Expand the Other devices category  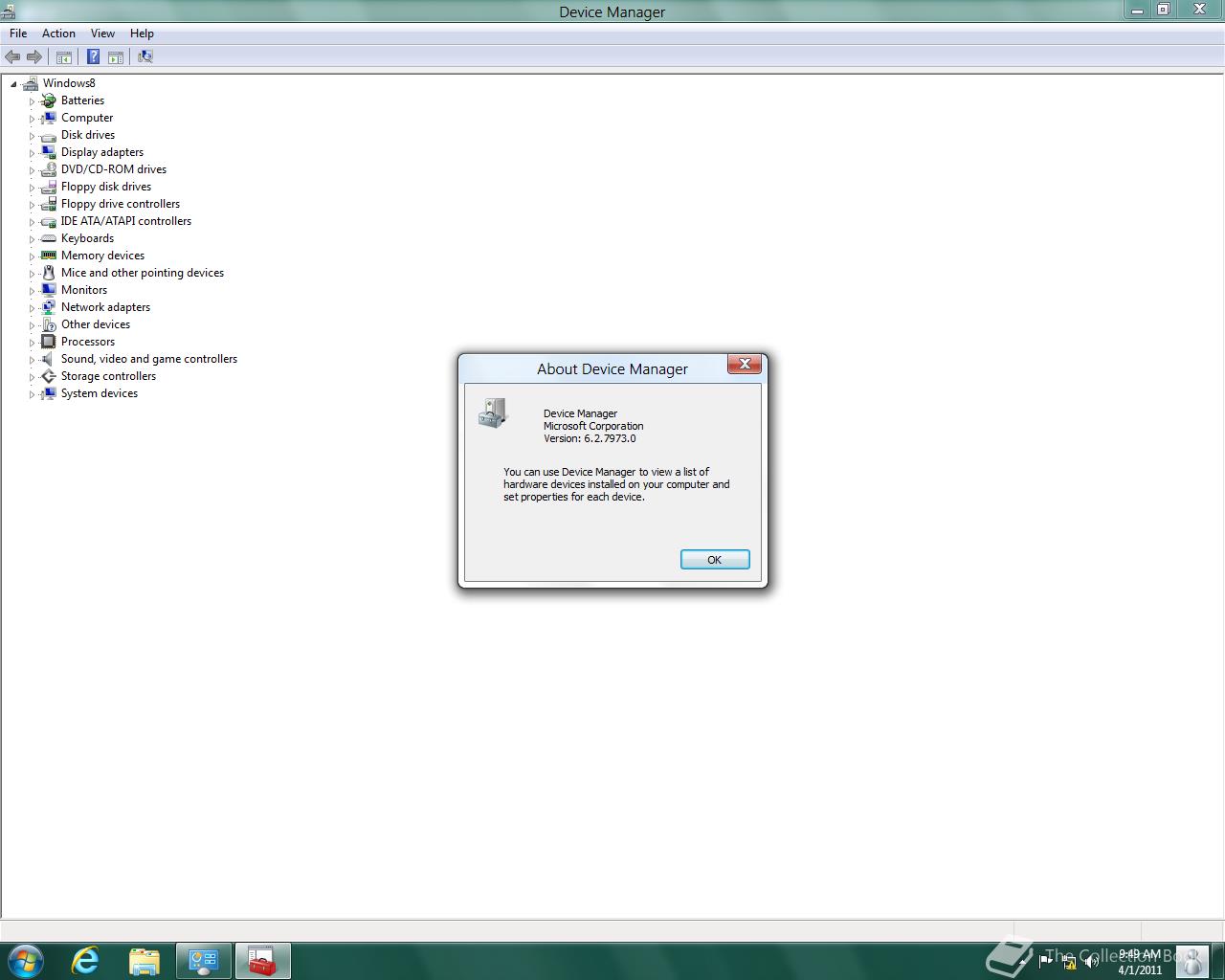tap(32, 325)
